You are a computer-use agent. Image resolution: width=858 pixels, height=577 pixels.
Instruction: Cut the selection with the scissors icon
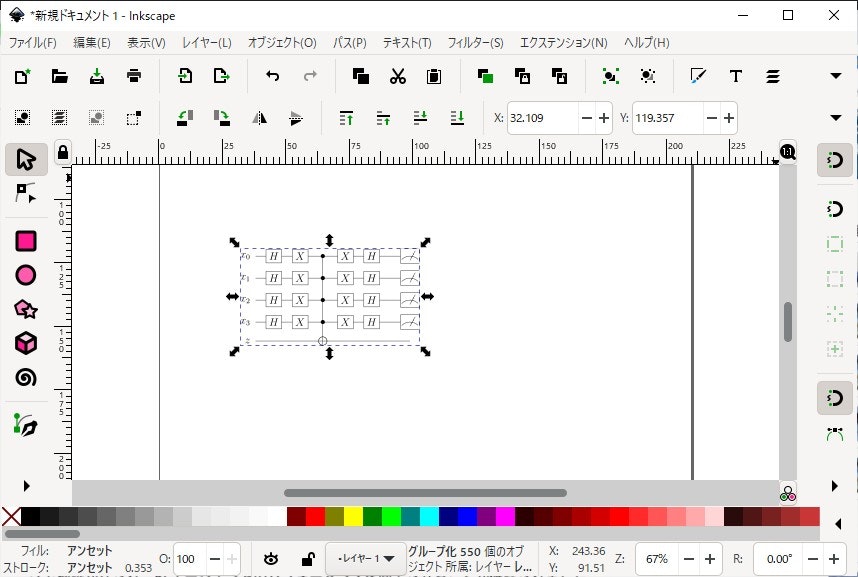(x=397, y=76)
